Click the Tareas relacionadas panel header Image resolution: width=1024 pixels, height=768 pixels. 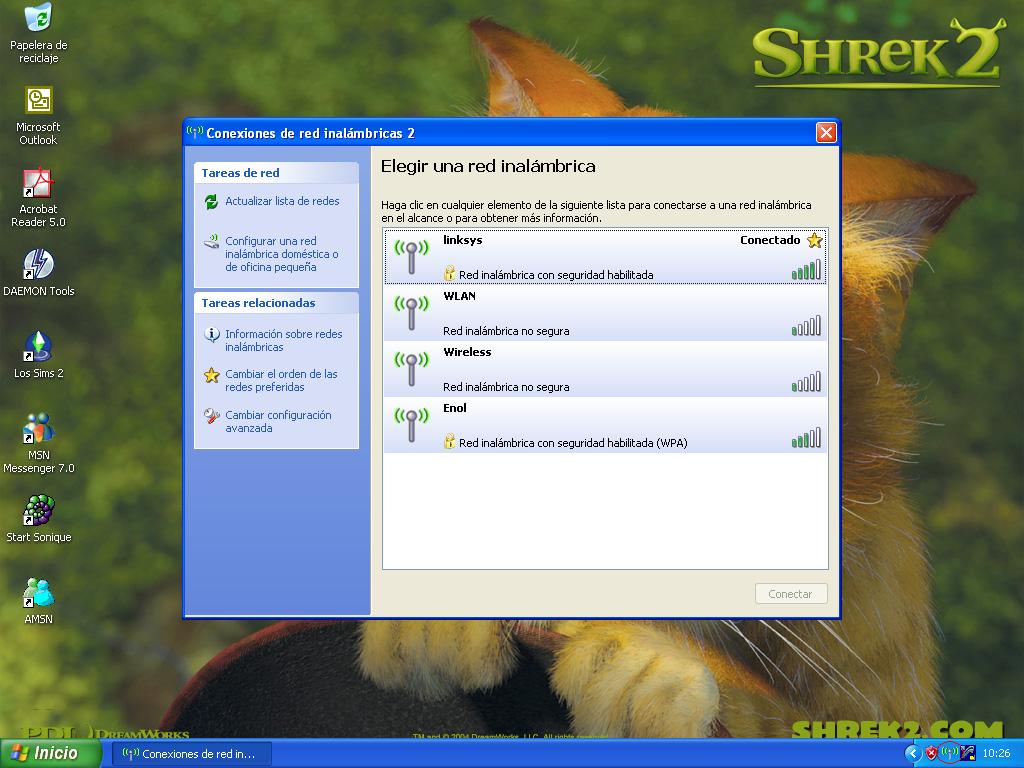pyautogui.click(x=276, y=303)
